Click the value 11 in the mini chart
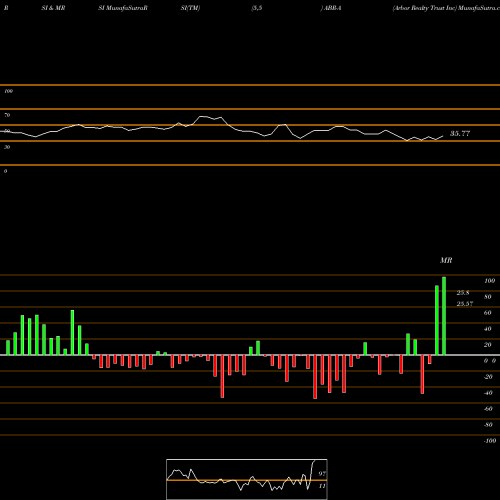 (322, 486)
